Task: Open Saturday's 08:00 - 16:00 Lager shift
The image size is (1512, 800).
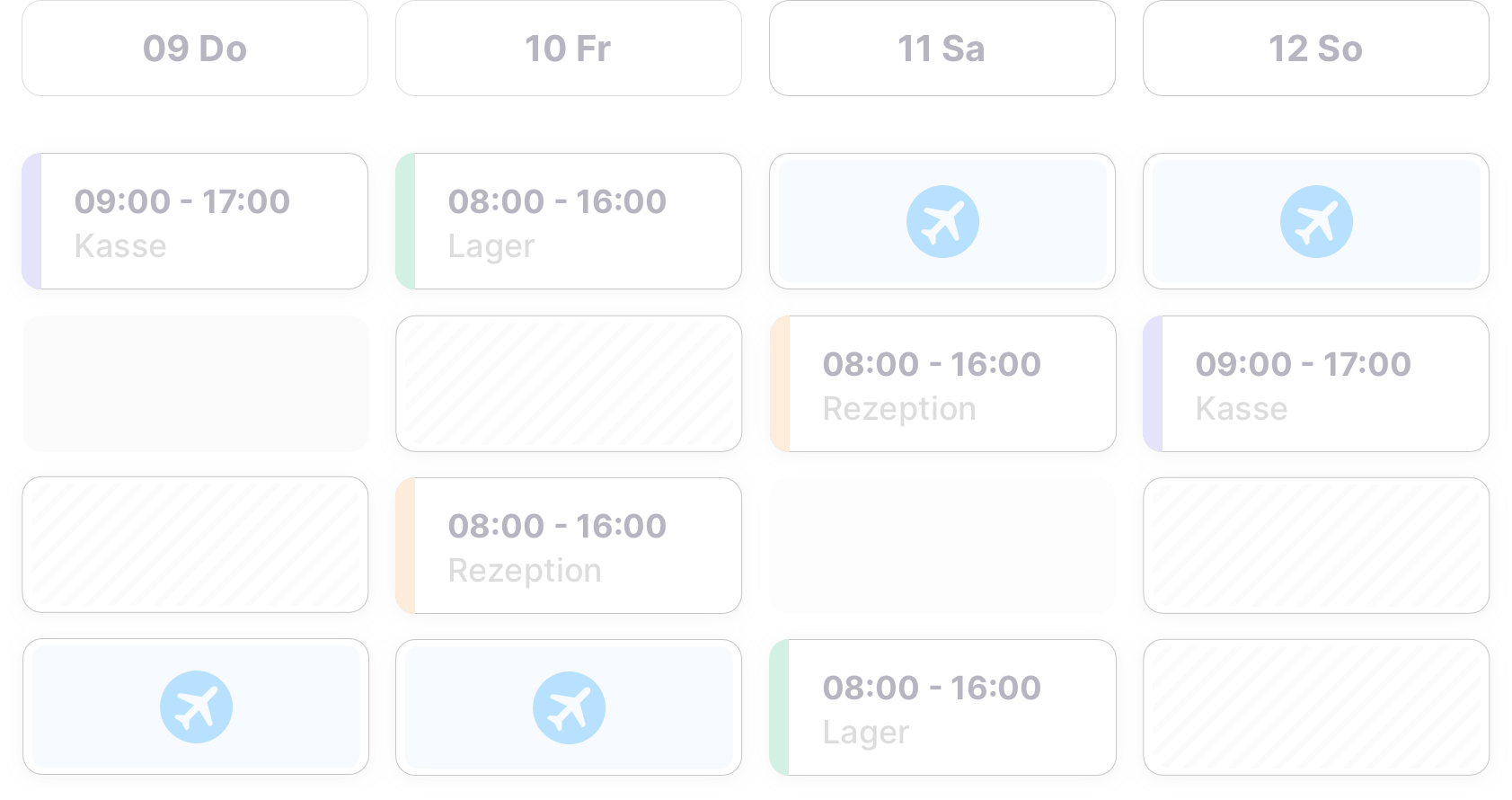Action: click(x=942, y=707)
